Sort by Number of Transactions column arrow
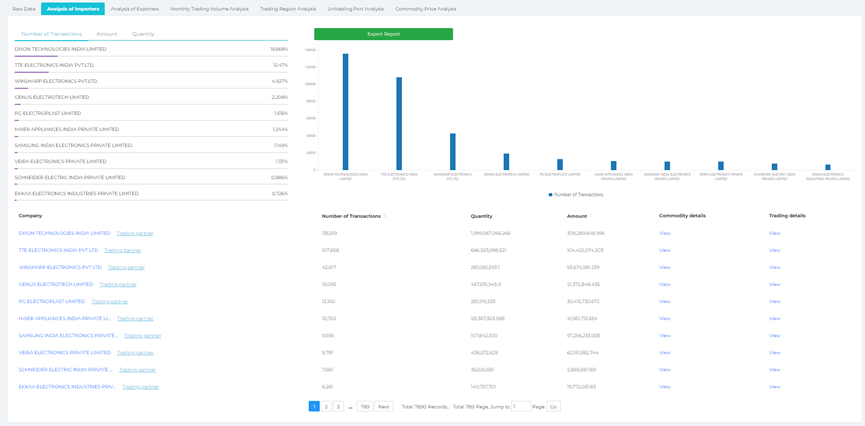This screenshot has width=865, height=426. tap(385, 216)
